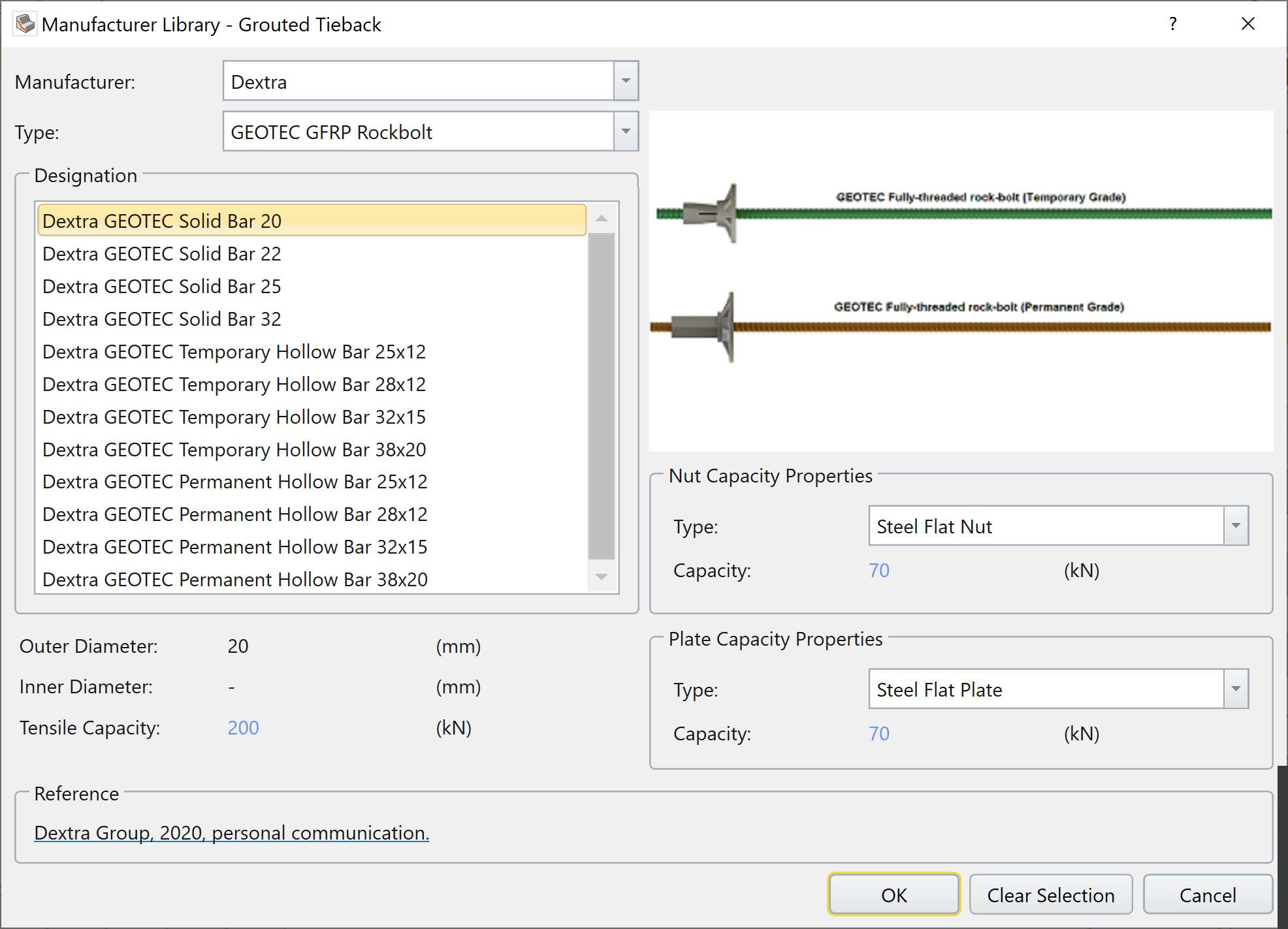Select Dextra GEOTEC Solid Bar 25
This screenshot has width=1288, height=929.
coord(312,286)
